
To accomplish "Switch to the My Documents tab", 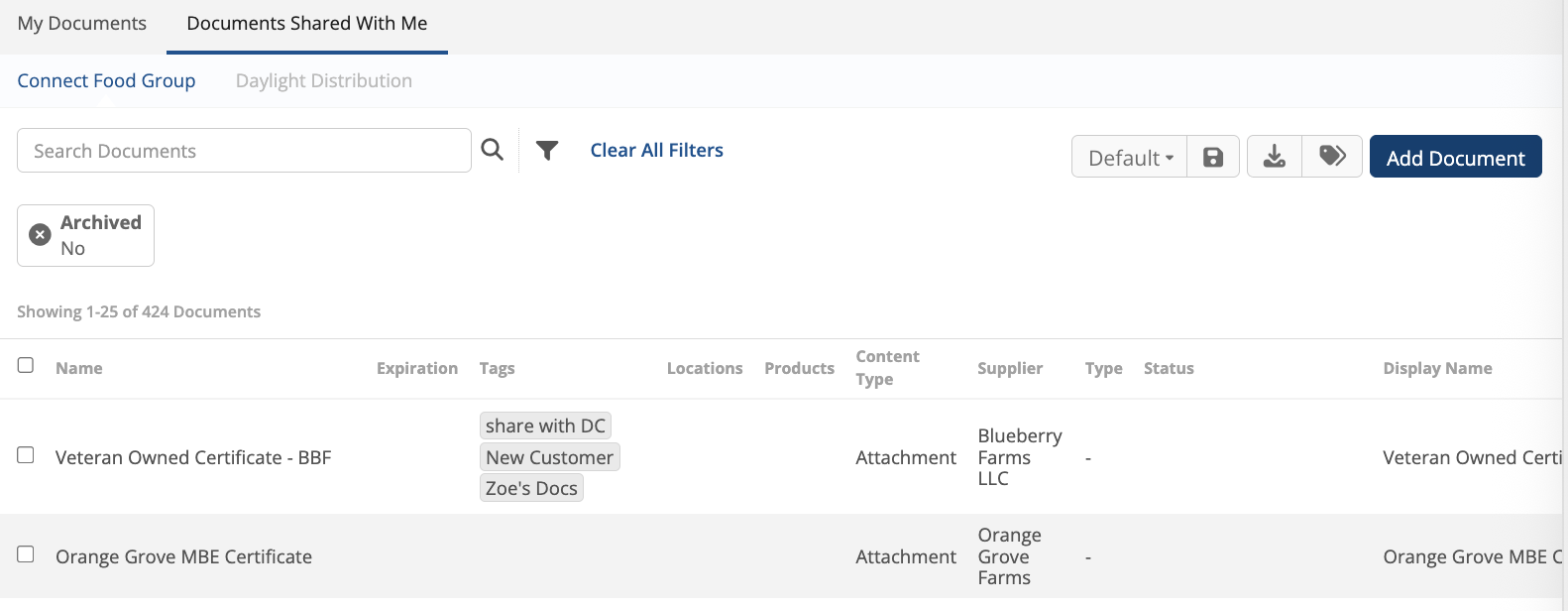I will click(x=82, y=23).
